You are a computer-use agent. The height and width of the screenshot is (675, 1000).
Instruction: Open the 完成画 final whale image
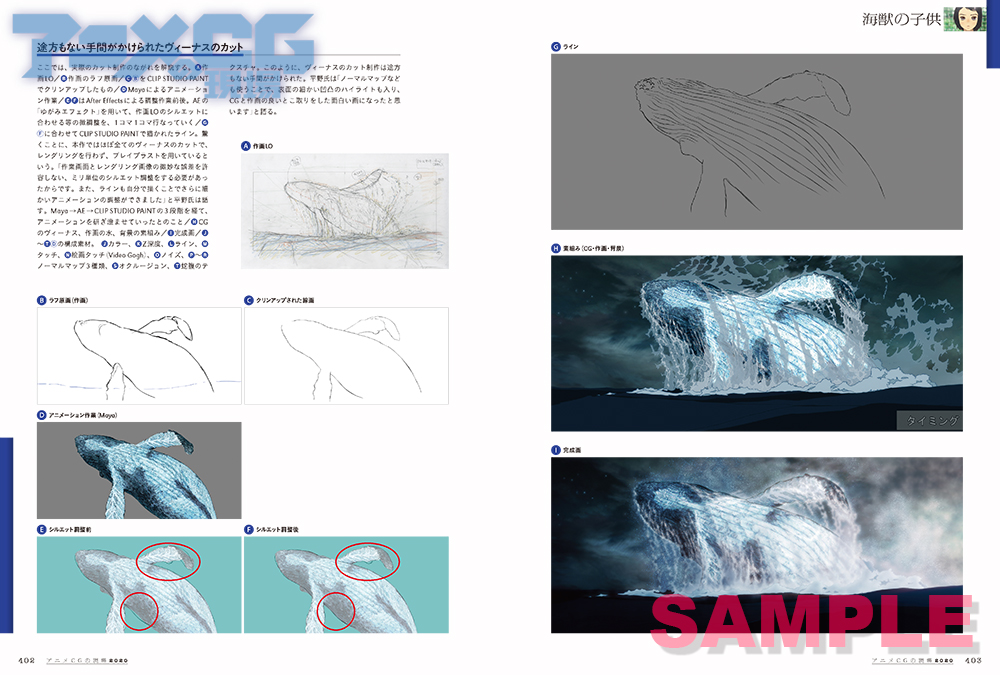pyautogui.click(x=756, y=545)
